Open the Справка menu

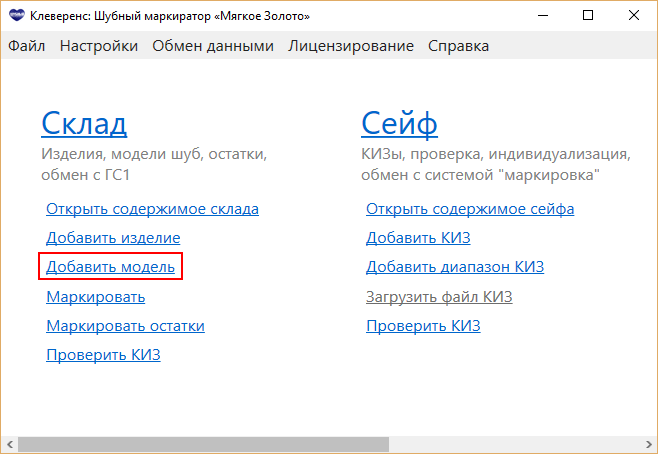click(458, 46)
